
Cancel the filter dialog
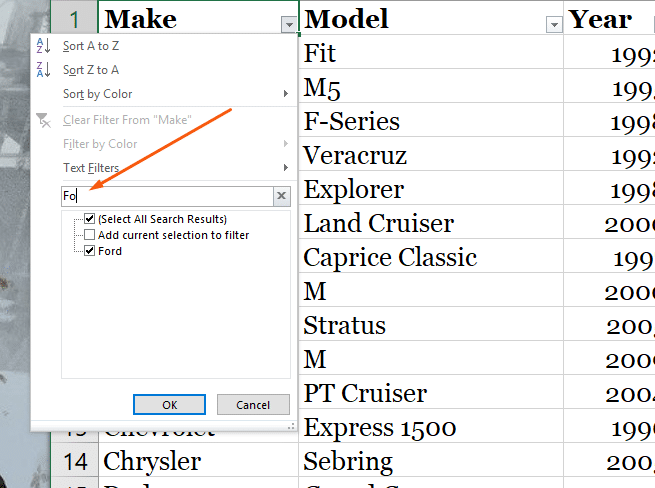click(253, 404)
